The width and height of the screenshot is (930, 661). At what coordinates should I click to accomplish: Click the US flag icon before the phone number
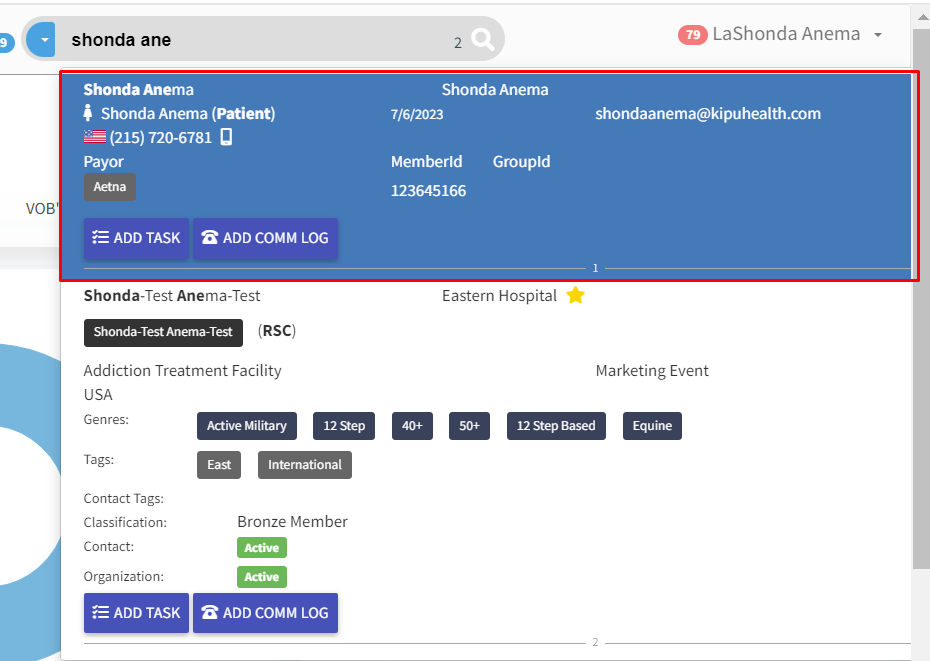click(x=94, y=137)
